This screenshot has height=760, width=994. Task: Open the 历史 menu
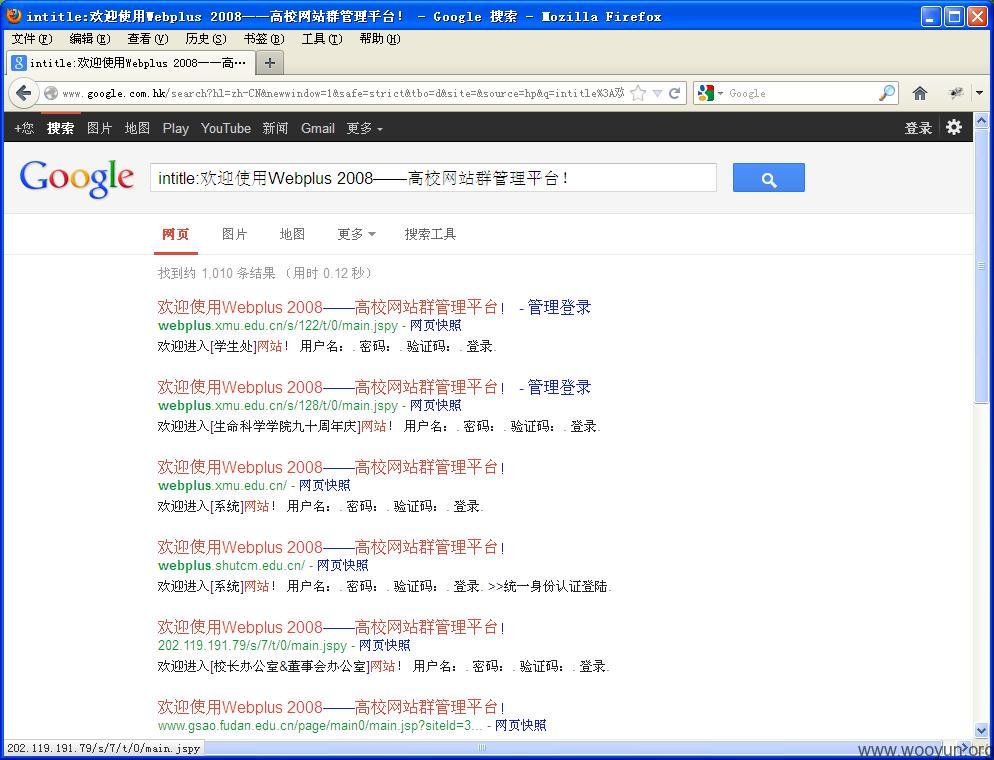(x=205, y=39)
